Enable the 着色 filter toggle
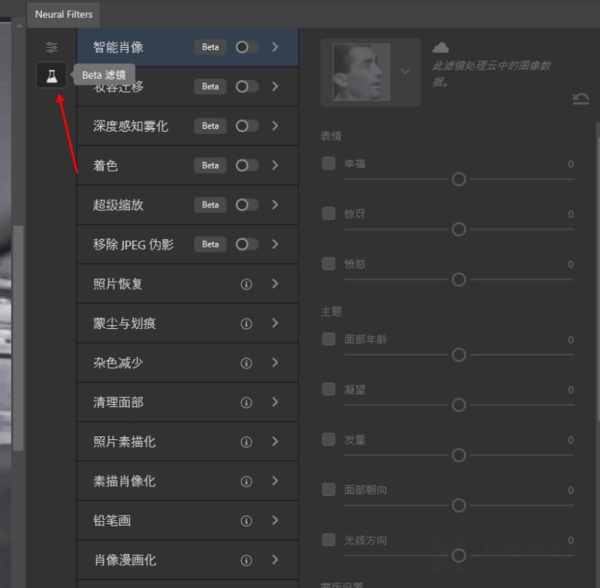 [x=247, y=165]
